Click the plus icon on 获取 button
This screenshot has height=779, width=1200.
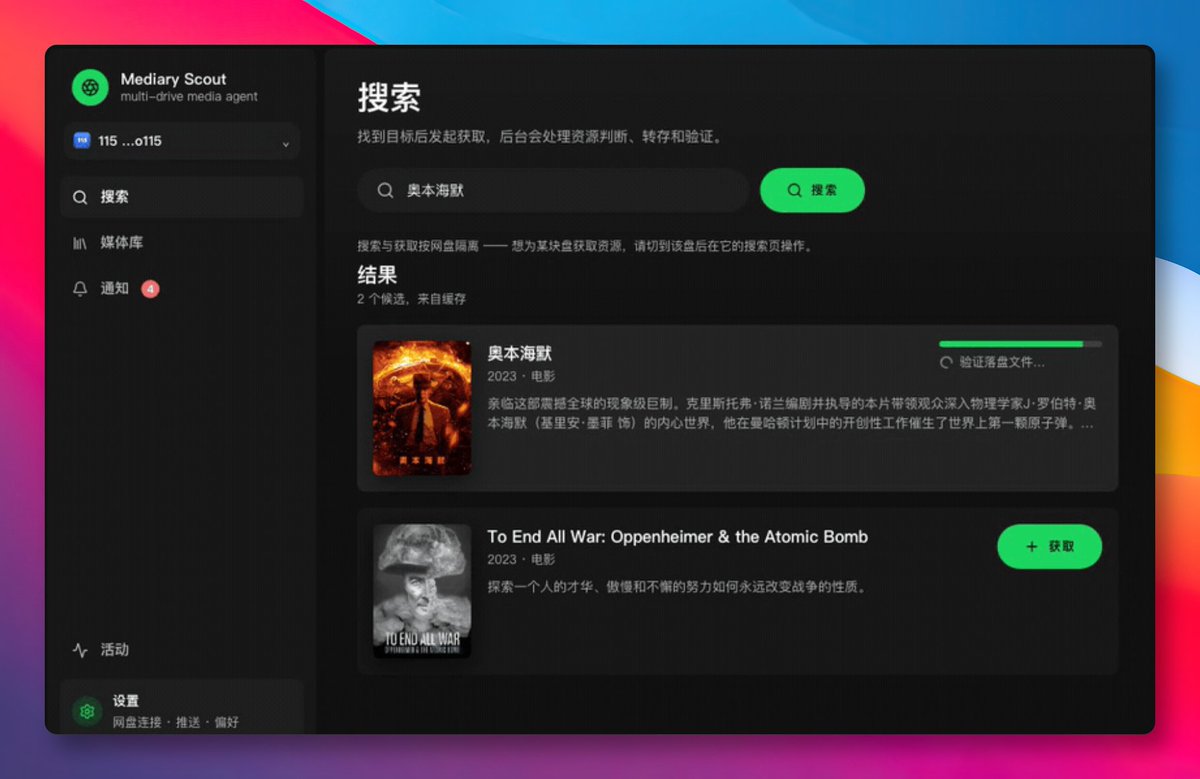(1032, 547)
